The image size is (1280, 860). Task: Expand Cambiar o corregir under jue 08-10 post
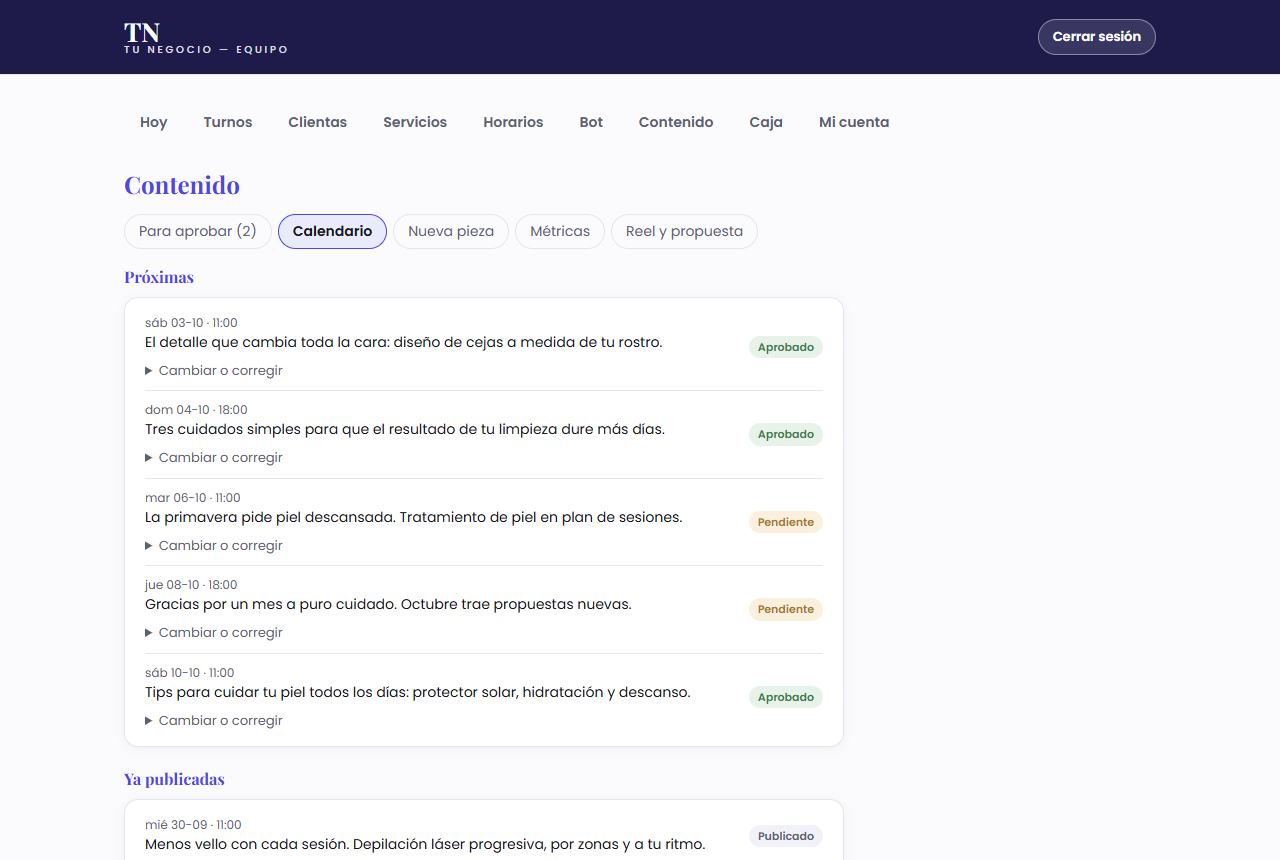tap(214, 632)
